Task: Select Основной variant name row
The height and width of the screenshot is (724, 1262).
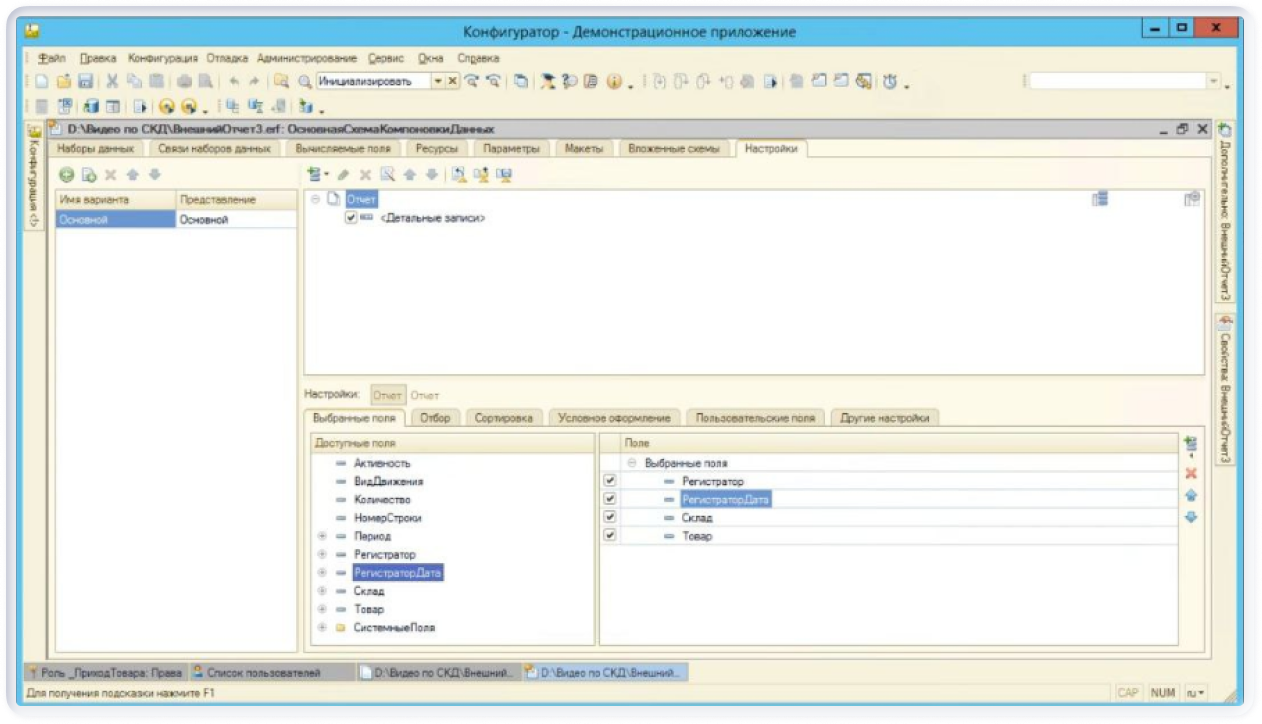Action: pos(116,220)
